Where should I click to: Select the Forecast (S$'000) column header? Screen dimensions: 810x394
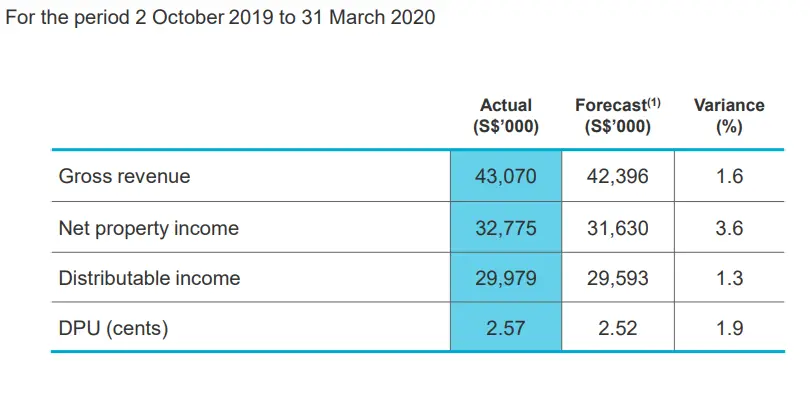pos(617,116)
